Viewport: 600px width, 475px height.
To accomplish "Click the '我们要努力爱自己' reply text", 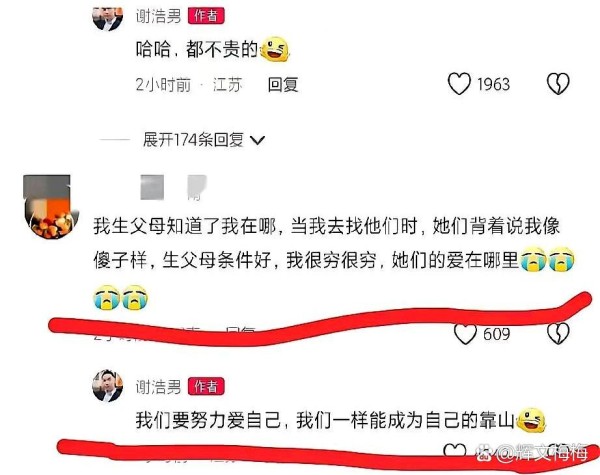I will point(324,421).
